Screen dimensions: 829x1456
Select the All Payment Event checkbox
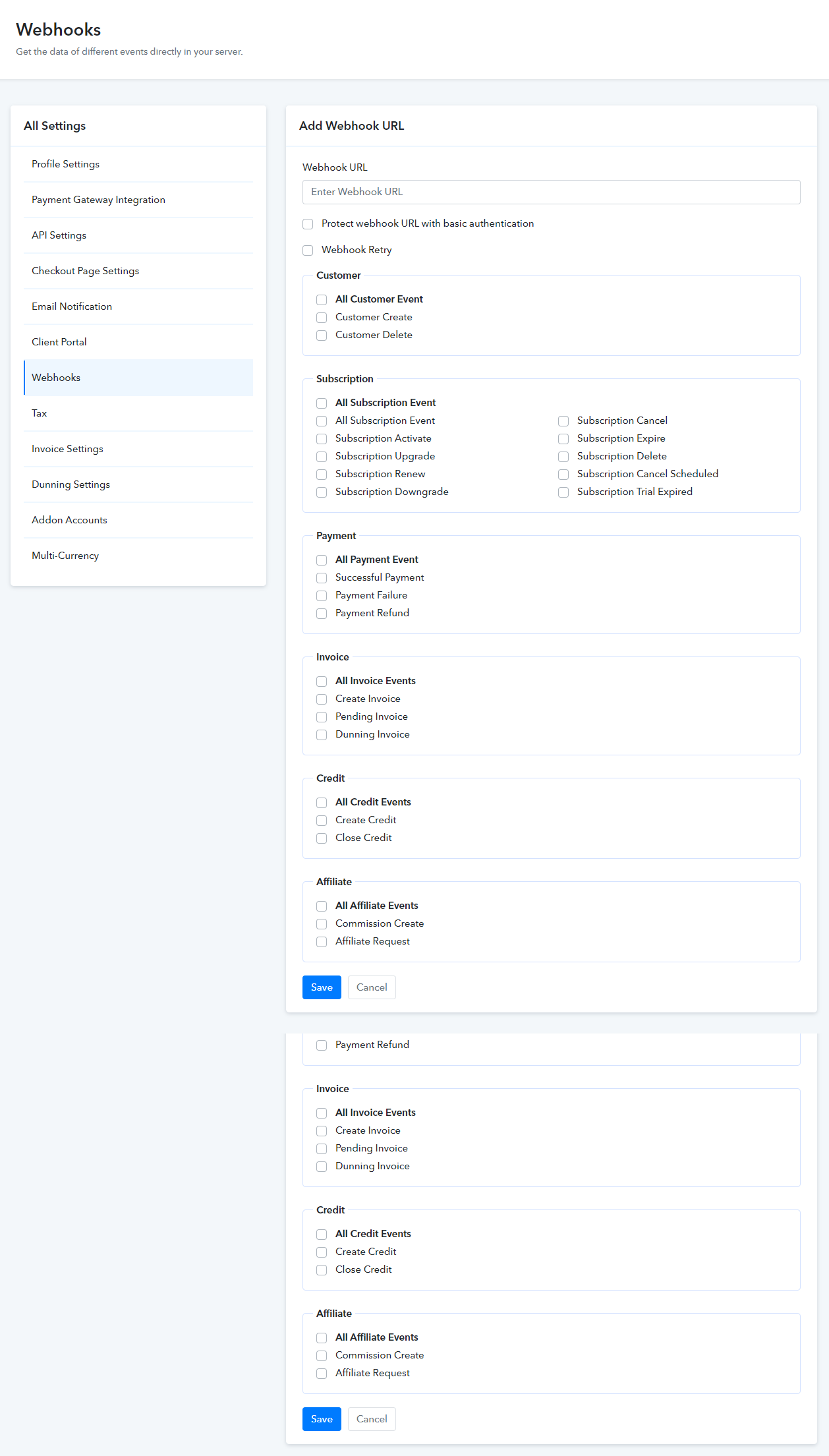[x=322, y=560]
